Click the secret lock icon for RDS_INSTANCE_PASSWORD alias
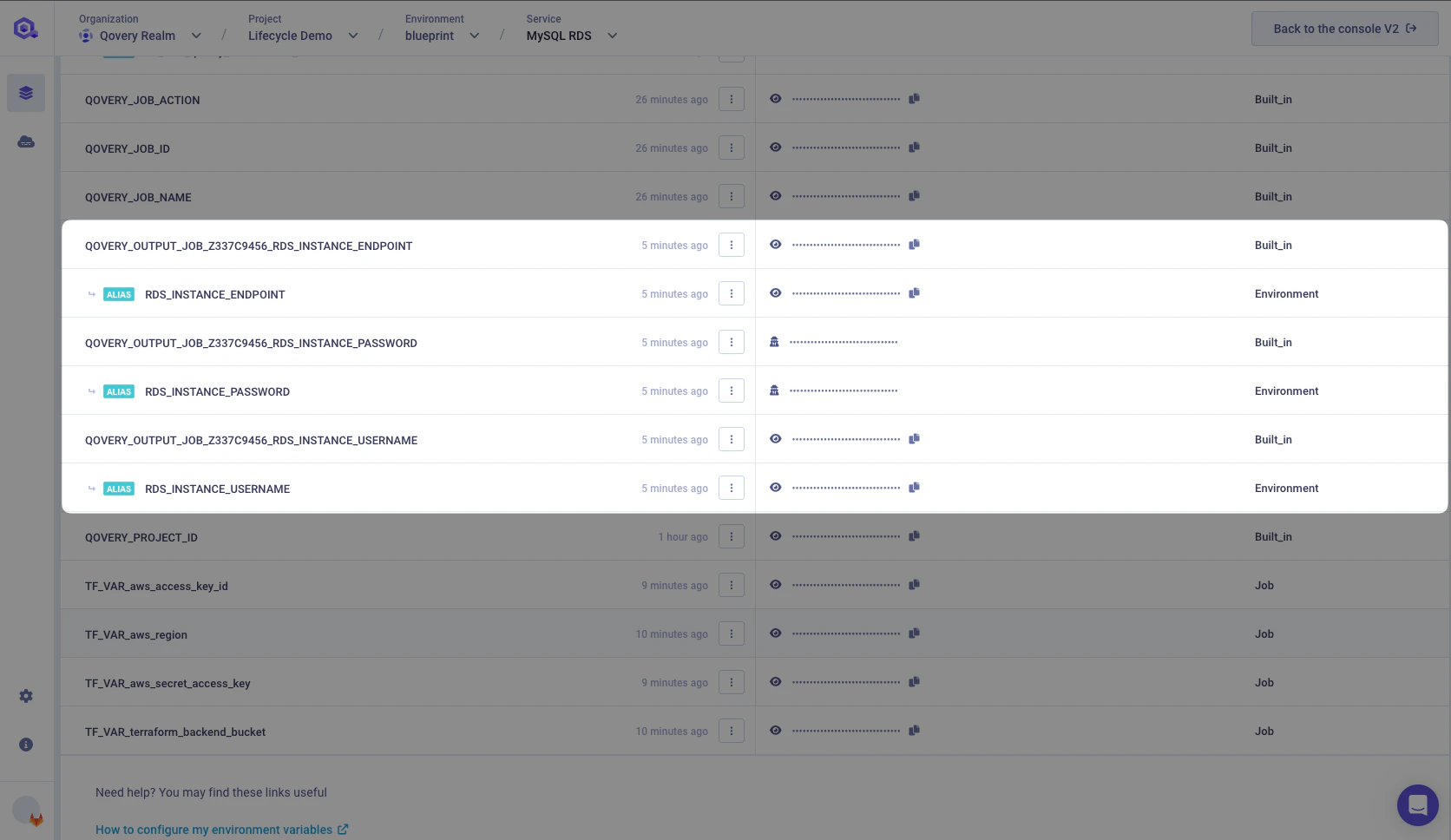 pos(774,390)
